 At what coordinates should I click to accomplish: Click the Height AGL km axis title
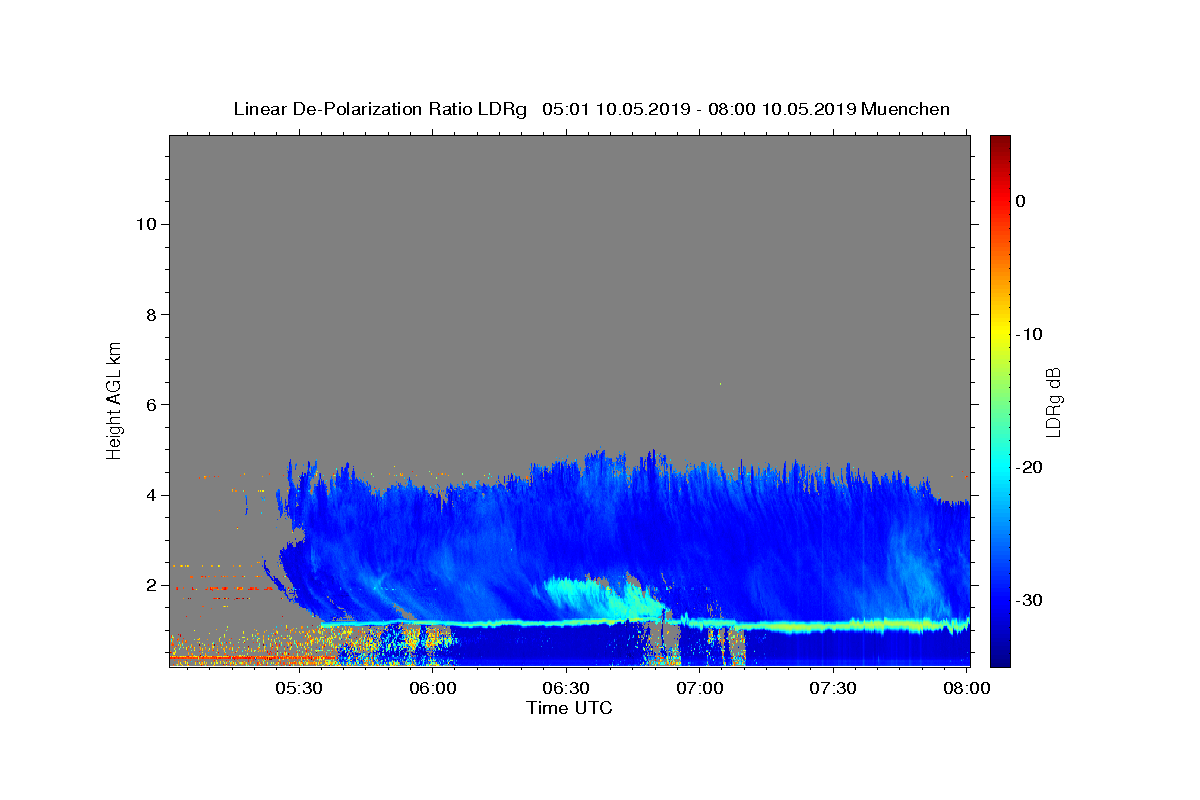[x=114, y=399]
